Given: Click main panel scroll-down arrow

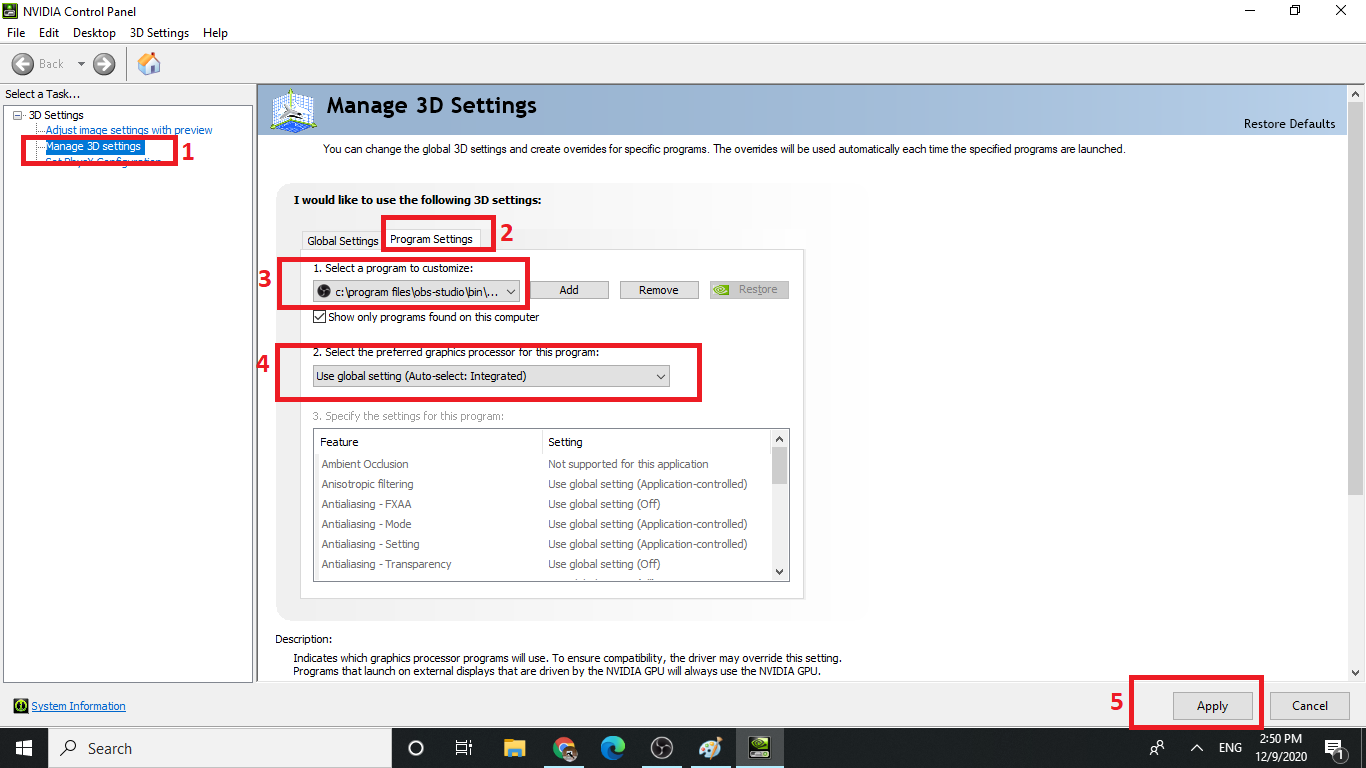Looking at the screenshot, I should 1357,673.
